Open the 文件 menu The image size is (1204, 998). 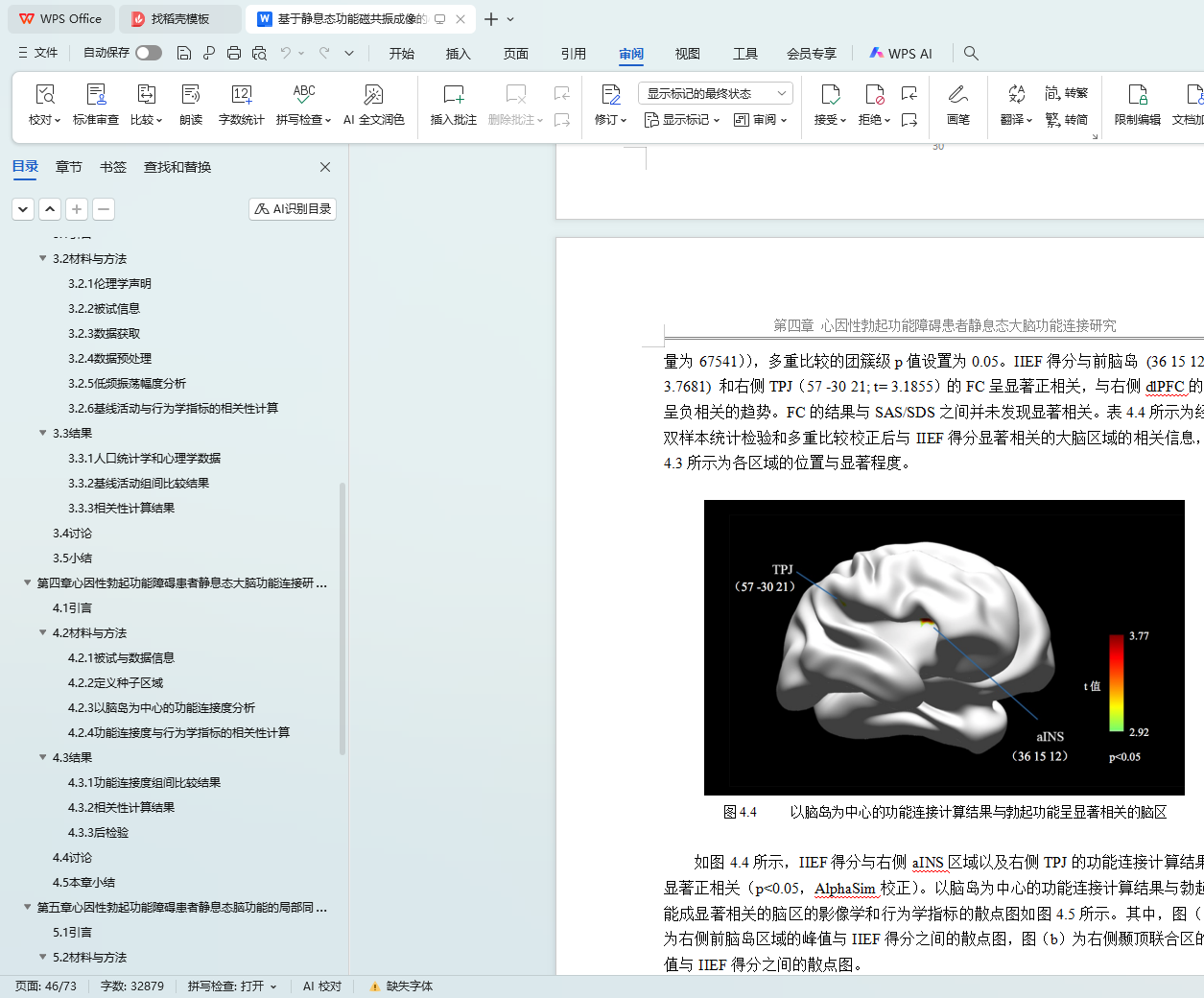tap(38, 53)
